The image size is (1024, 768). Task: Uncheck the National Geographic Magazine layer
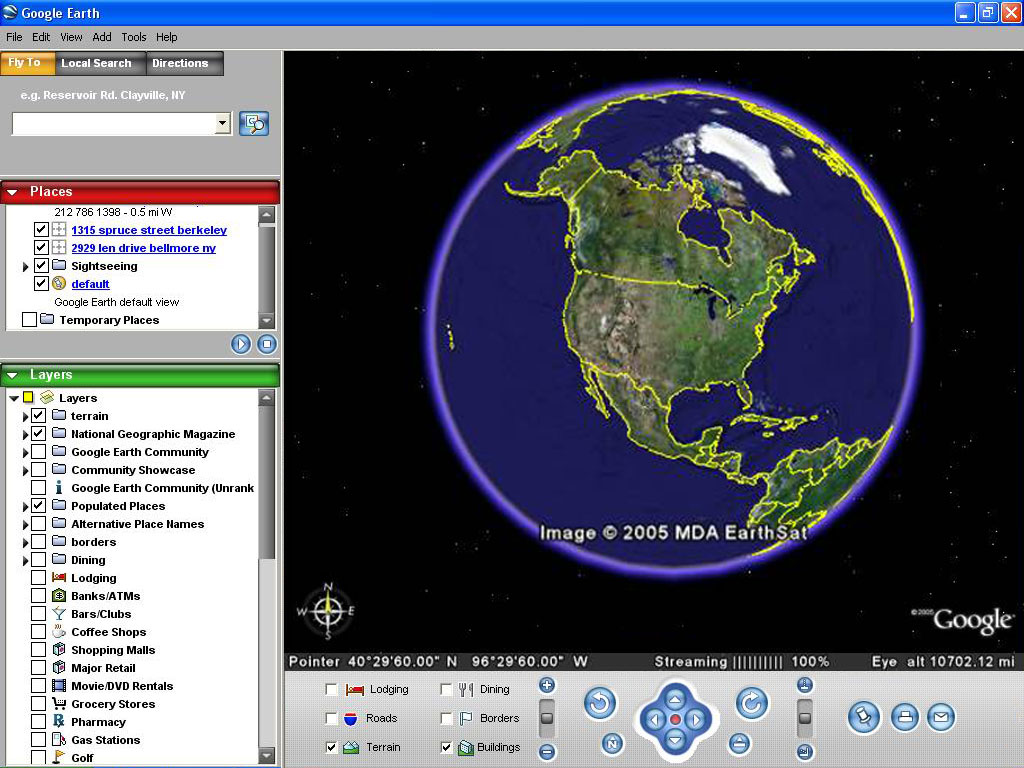pos(39,434)
